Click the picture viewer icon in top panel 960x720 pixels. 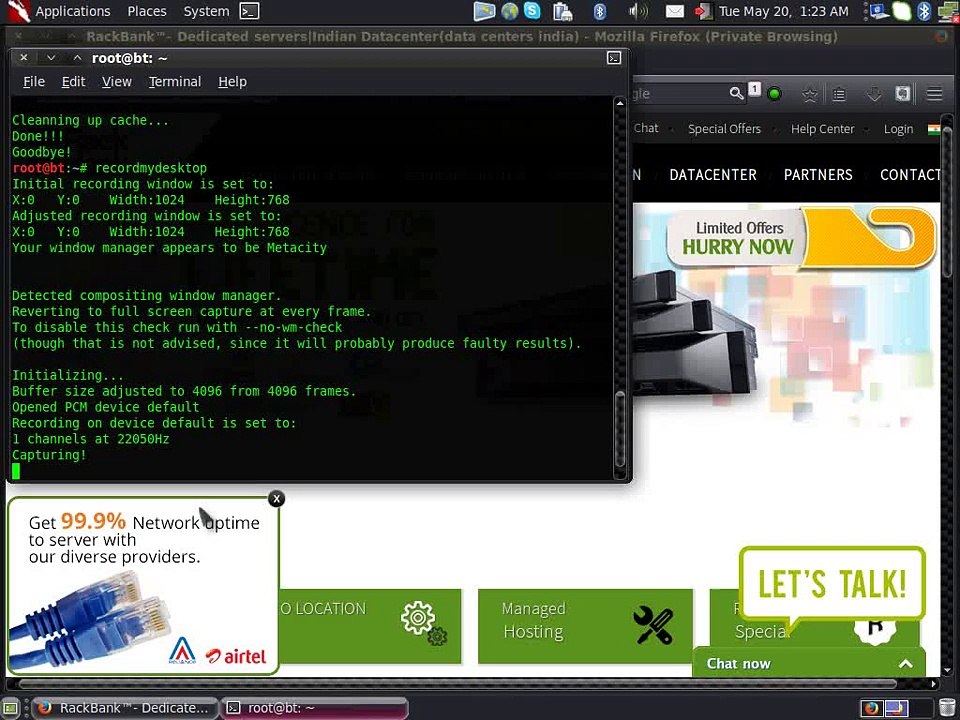(x=484, y=11)
